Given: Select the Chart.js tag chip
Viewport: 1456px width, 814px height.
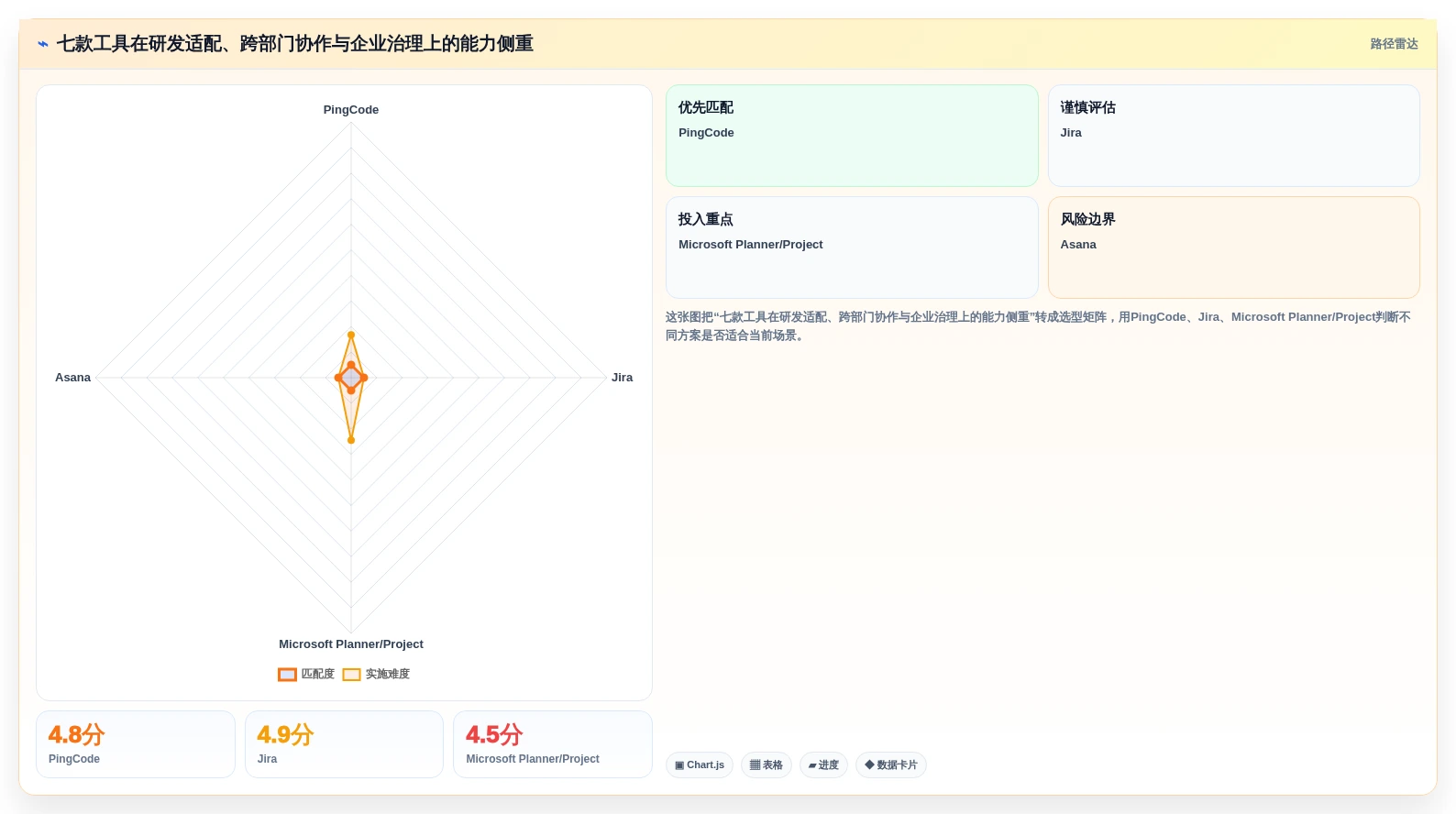Looking at the screenshot, I should tap(700, 764).
